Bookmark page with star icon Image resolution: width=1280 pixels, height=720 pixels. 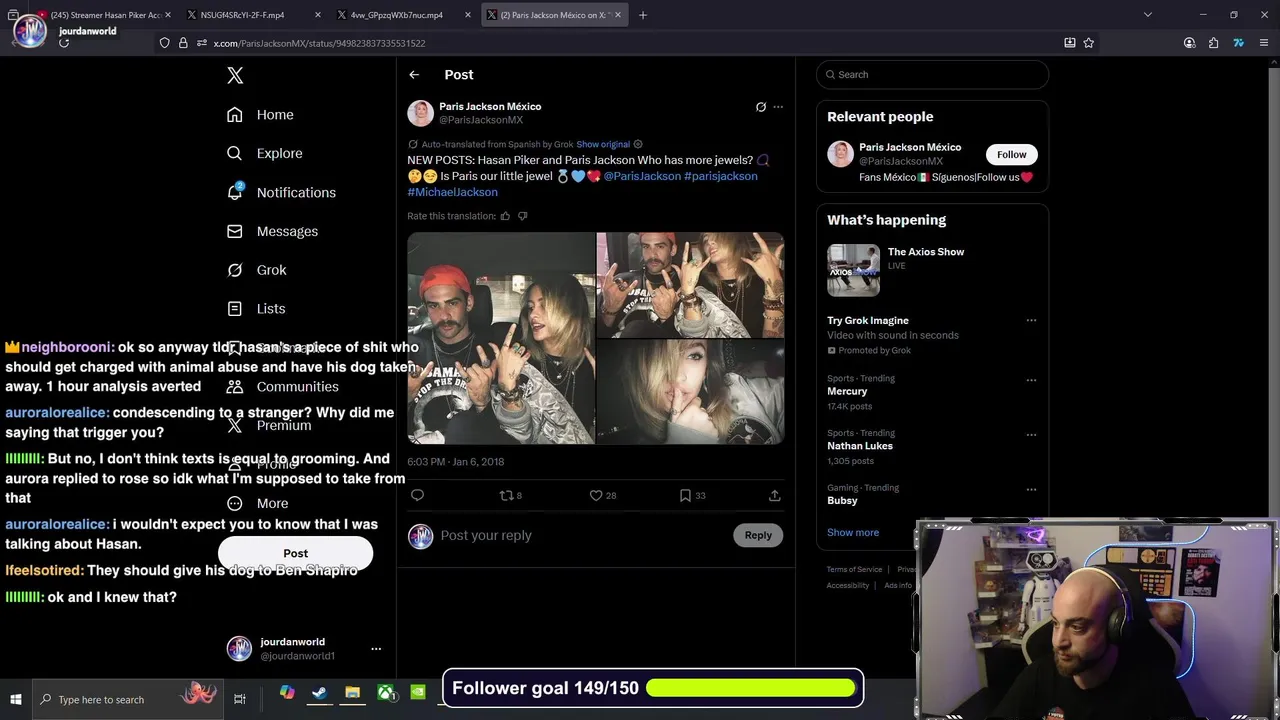pyautogui.click(x=1089, y=43)
